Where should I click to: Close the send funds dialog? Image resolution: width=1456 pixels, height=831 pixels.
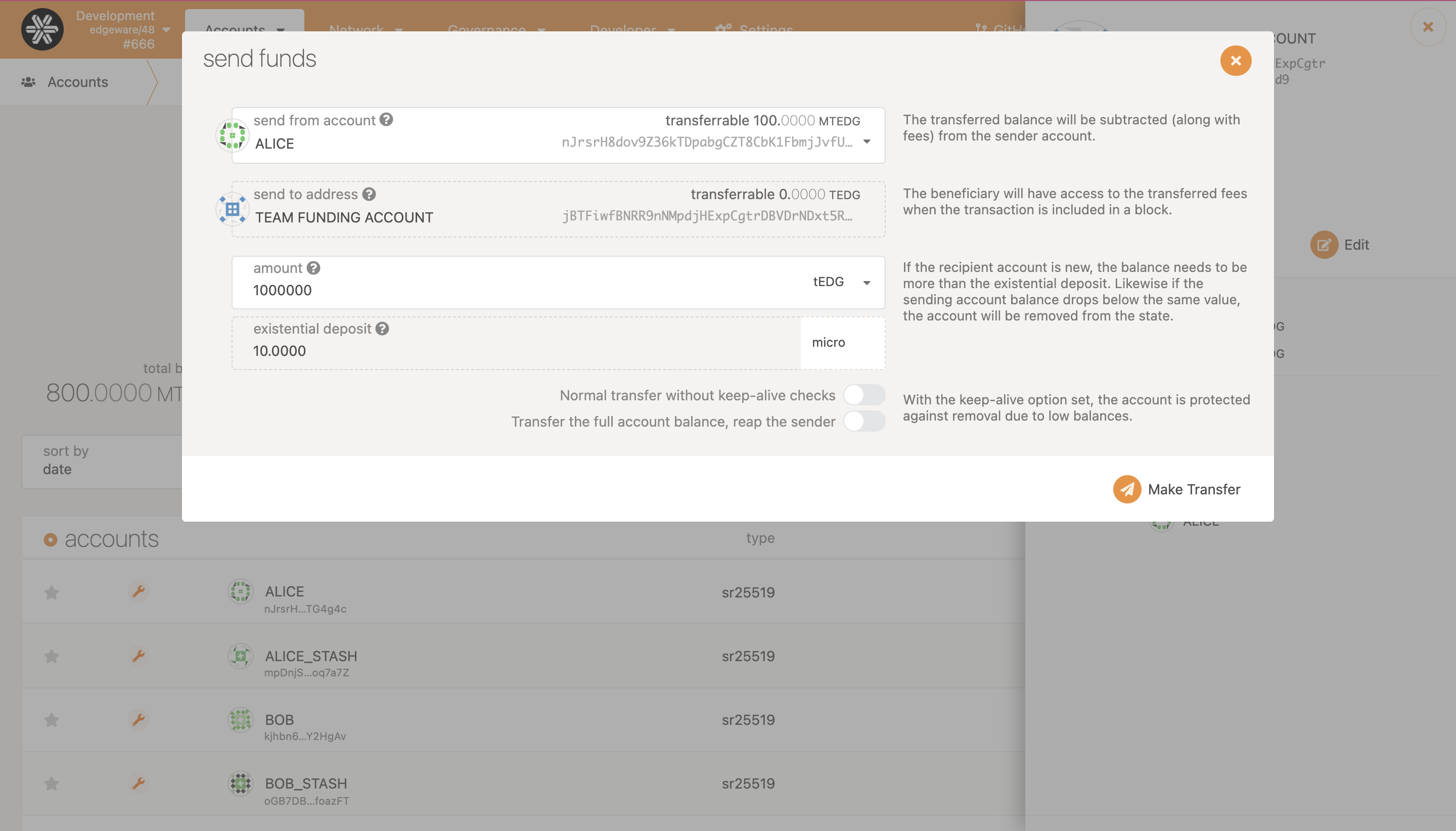pos(1236,61)
